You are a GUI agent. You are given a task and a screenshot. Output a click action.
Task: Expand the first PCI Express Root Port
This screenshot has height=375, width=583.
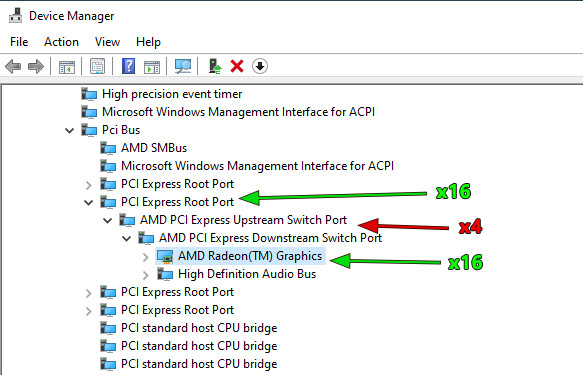point(88,185)
